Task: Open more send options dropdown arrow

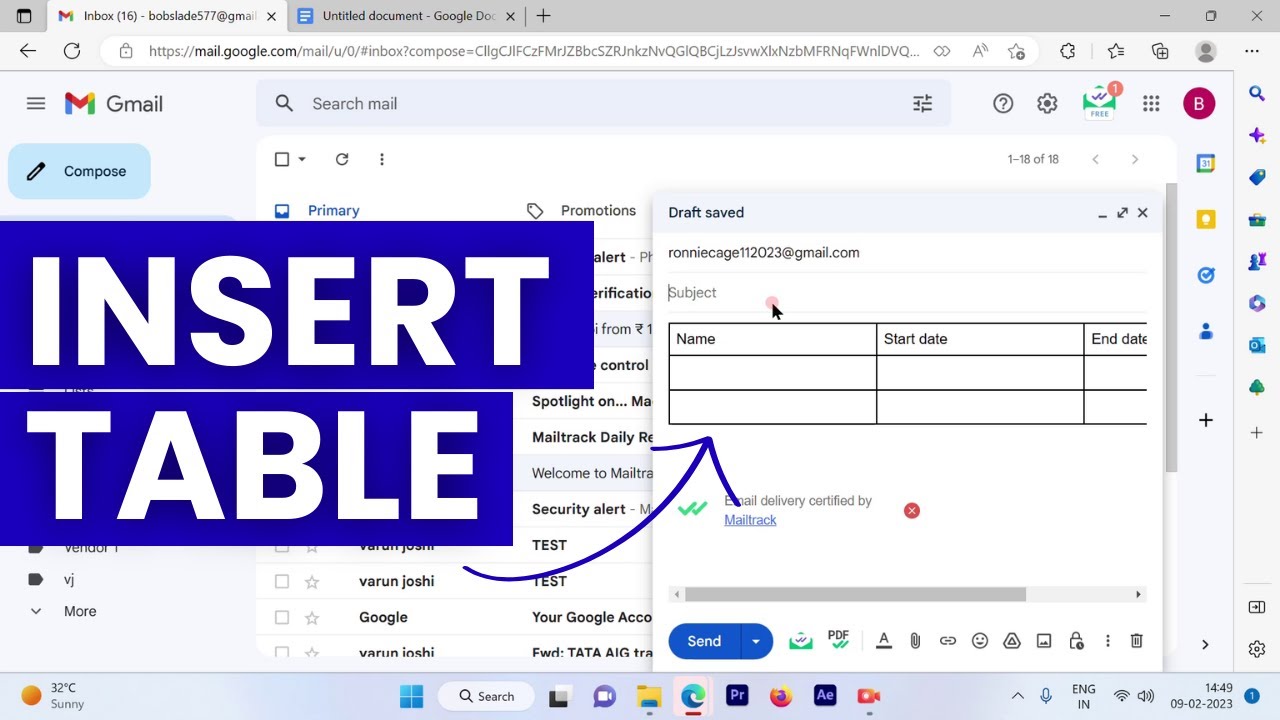Action: click(756, 641)
